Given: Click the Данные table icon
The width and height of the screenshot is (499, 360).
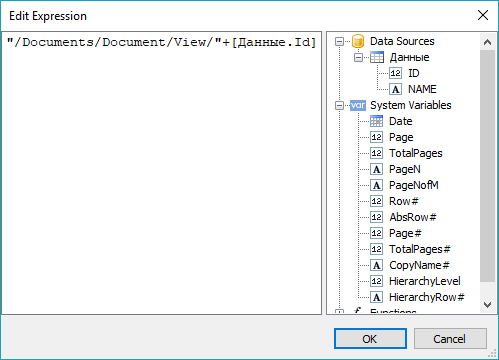Looking at the screenshot, I should (377, 57).
